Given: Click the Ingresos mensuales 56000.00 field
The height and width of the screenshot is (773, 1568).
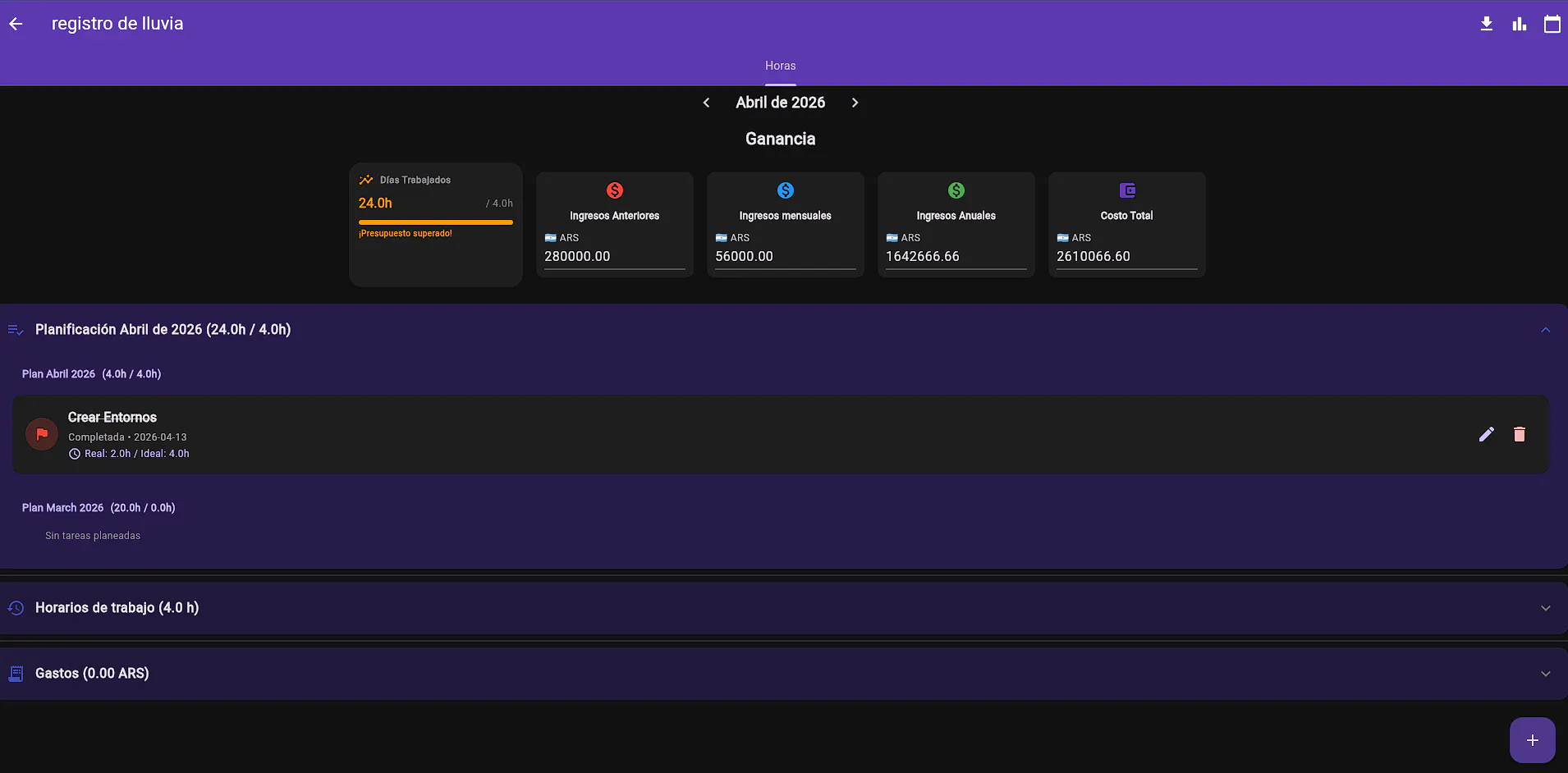Looking at the screenshot, I should (x=786, y=257).
